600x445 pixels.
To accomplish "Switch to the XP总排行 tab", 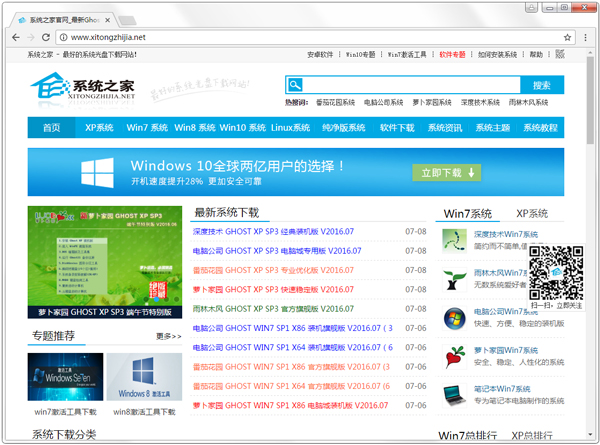I will tap(532, 435).
